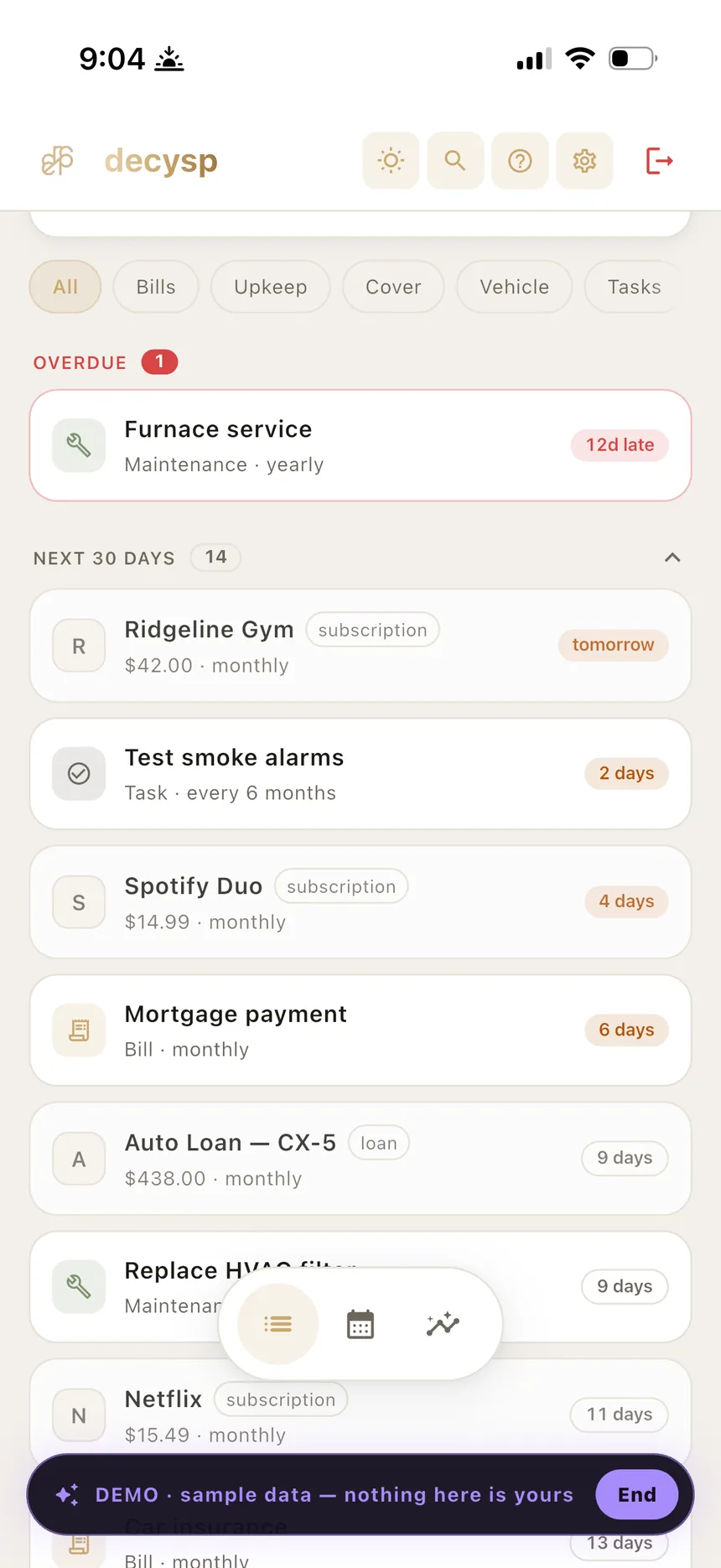
Task: Select the Tasks filter chip
Action: (x=634, y=287)
